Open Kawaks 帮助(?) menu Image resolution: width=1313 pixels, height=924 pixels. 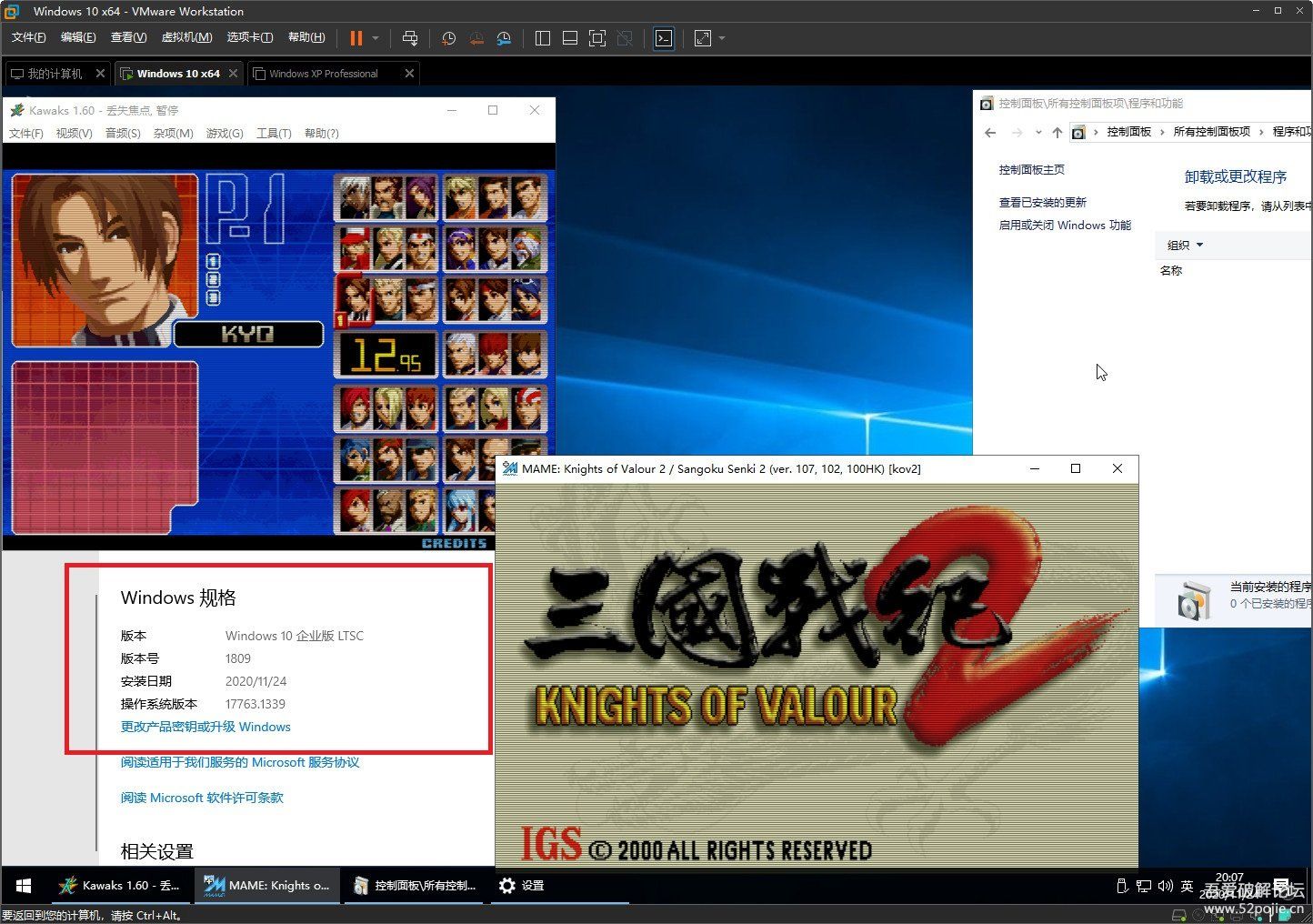tap(322, 133)
